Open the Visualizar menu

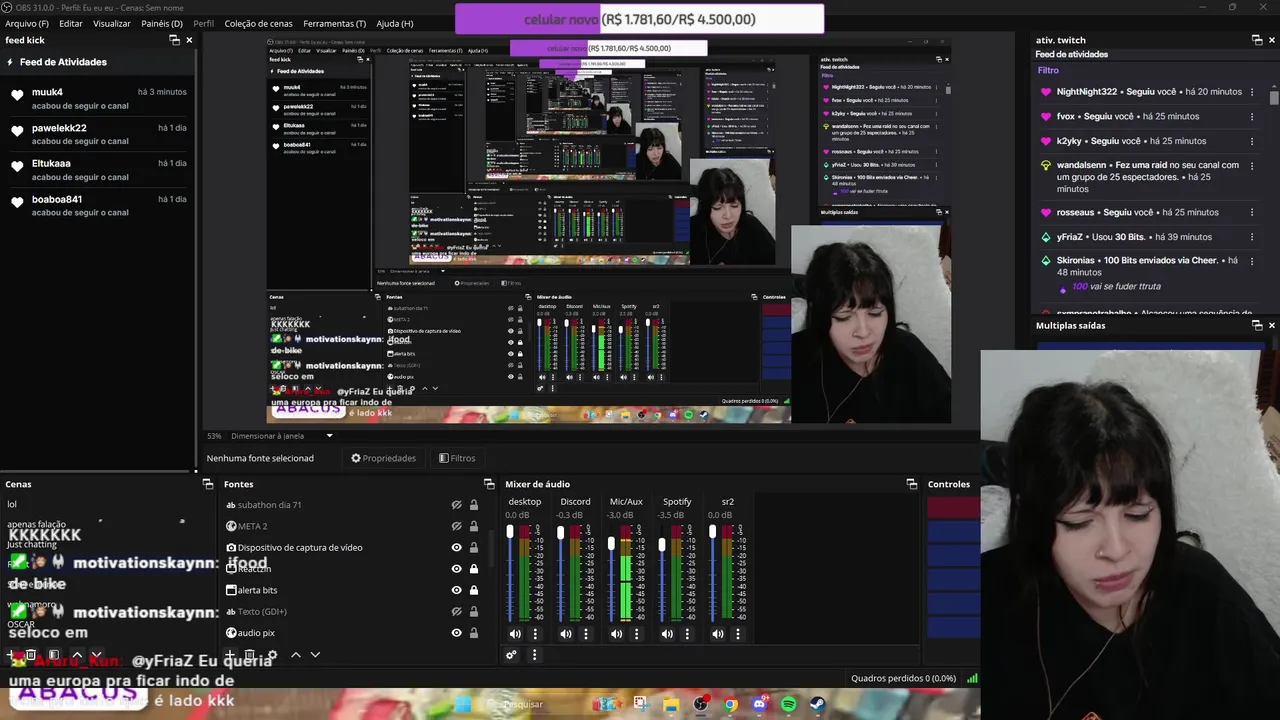click(x=112, y=23)
